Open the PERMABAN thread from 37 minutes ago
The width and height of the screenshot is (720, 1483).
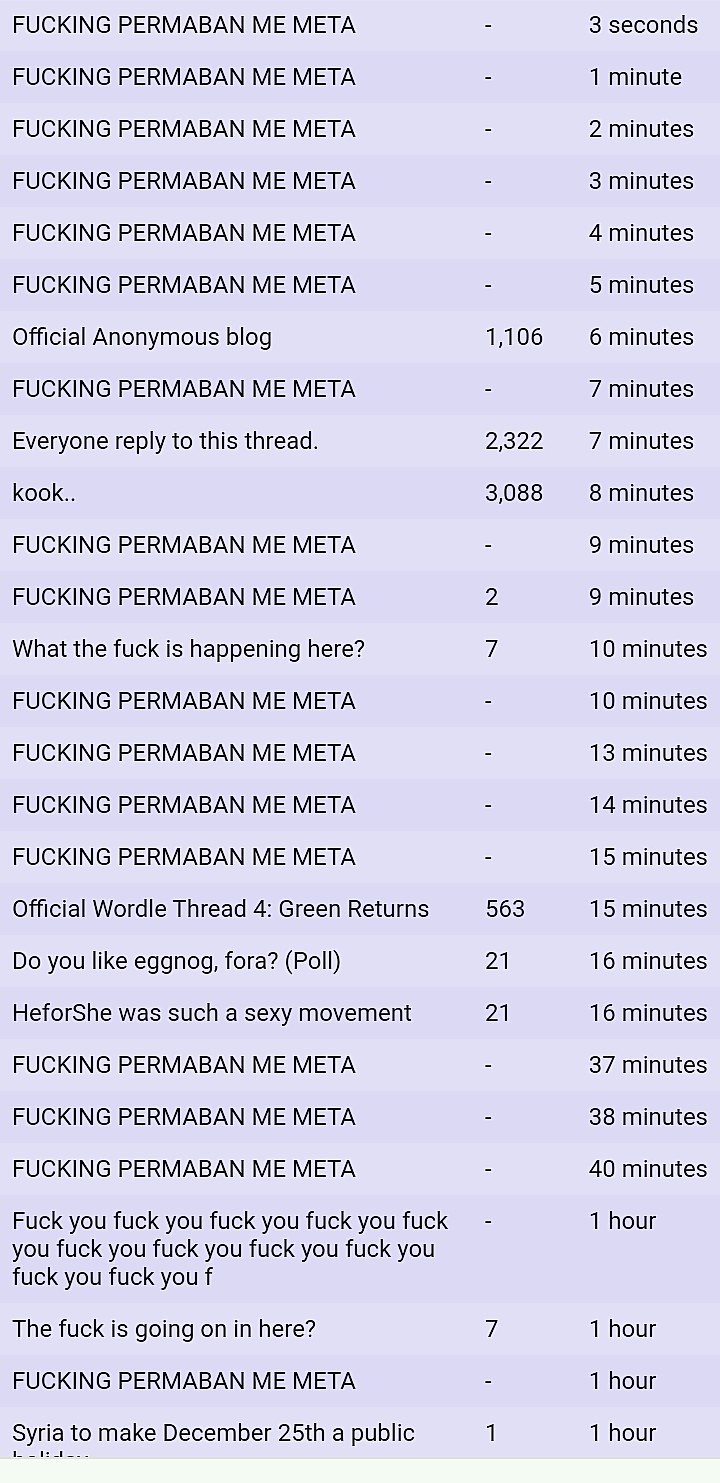tap(184, 1065)
